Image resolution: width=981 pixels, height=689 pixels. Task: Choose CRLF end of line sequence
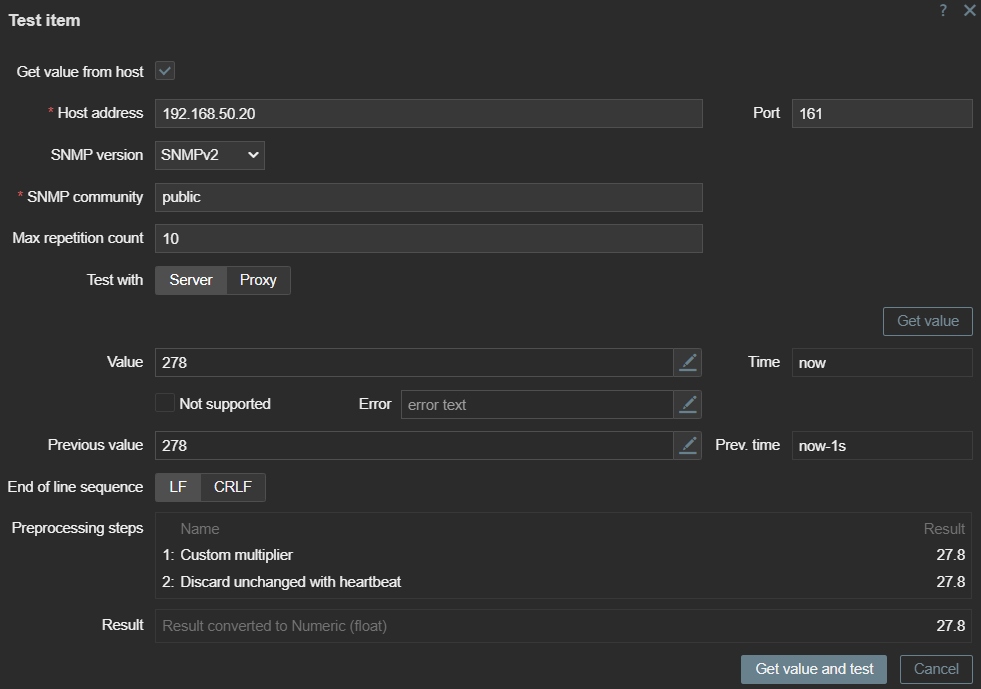click(x=233, y=488)
